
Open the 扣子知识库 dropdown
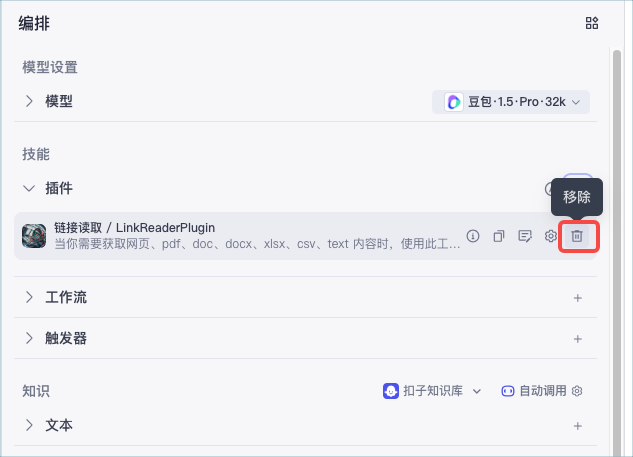click(477, 391)
